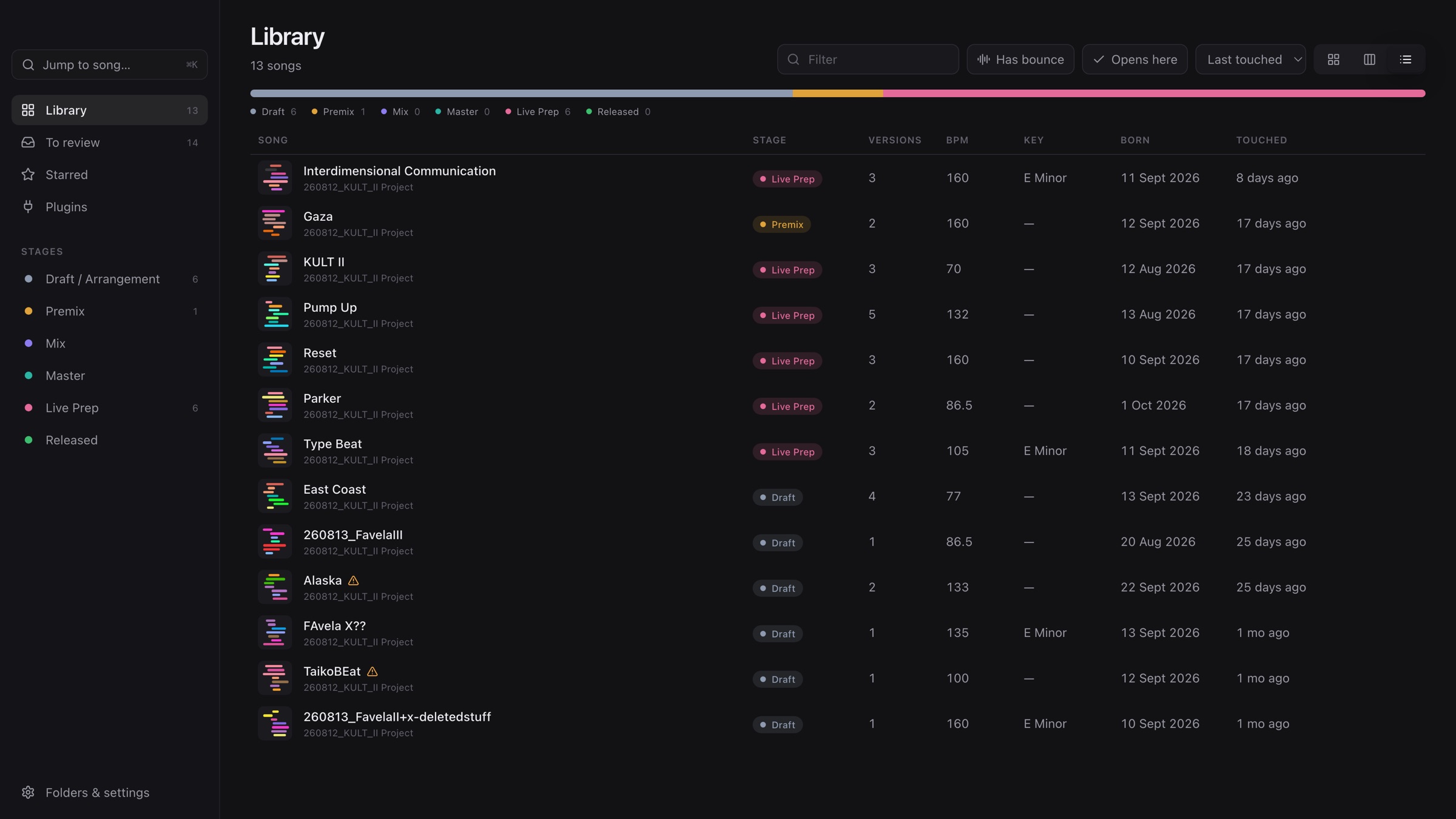The width and height of the screenshot is (1456, 819).
Task: Click the To review inbox icon
Action: point(28,142)
